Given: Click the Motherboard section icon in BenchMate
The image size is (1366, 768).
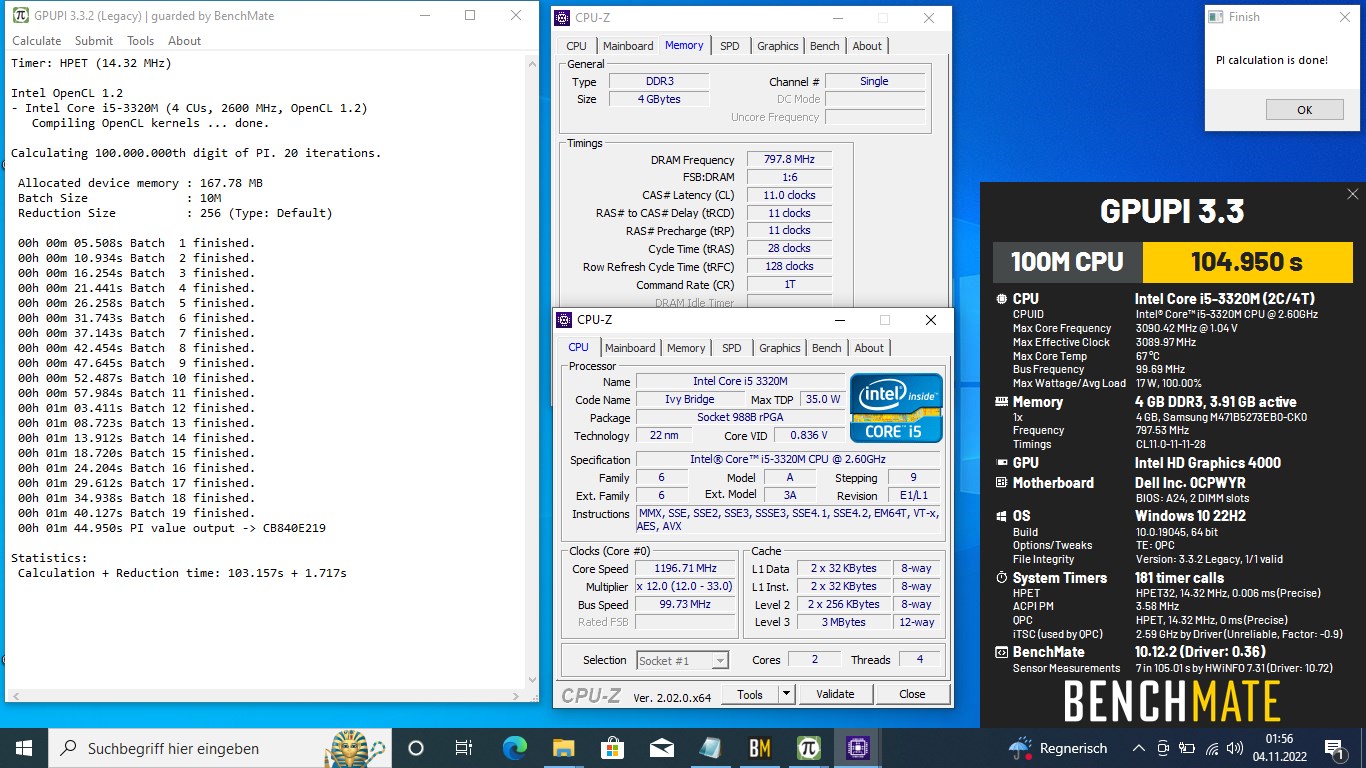Looking at the screenshot, I should 1002,482.
